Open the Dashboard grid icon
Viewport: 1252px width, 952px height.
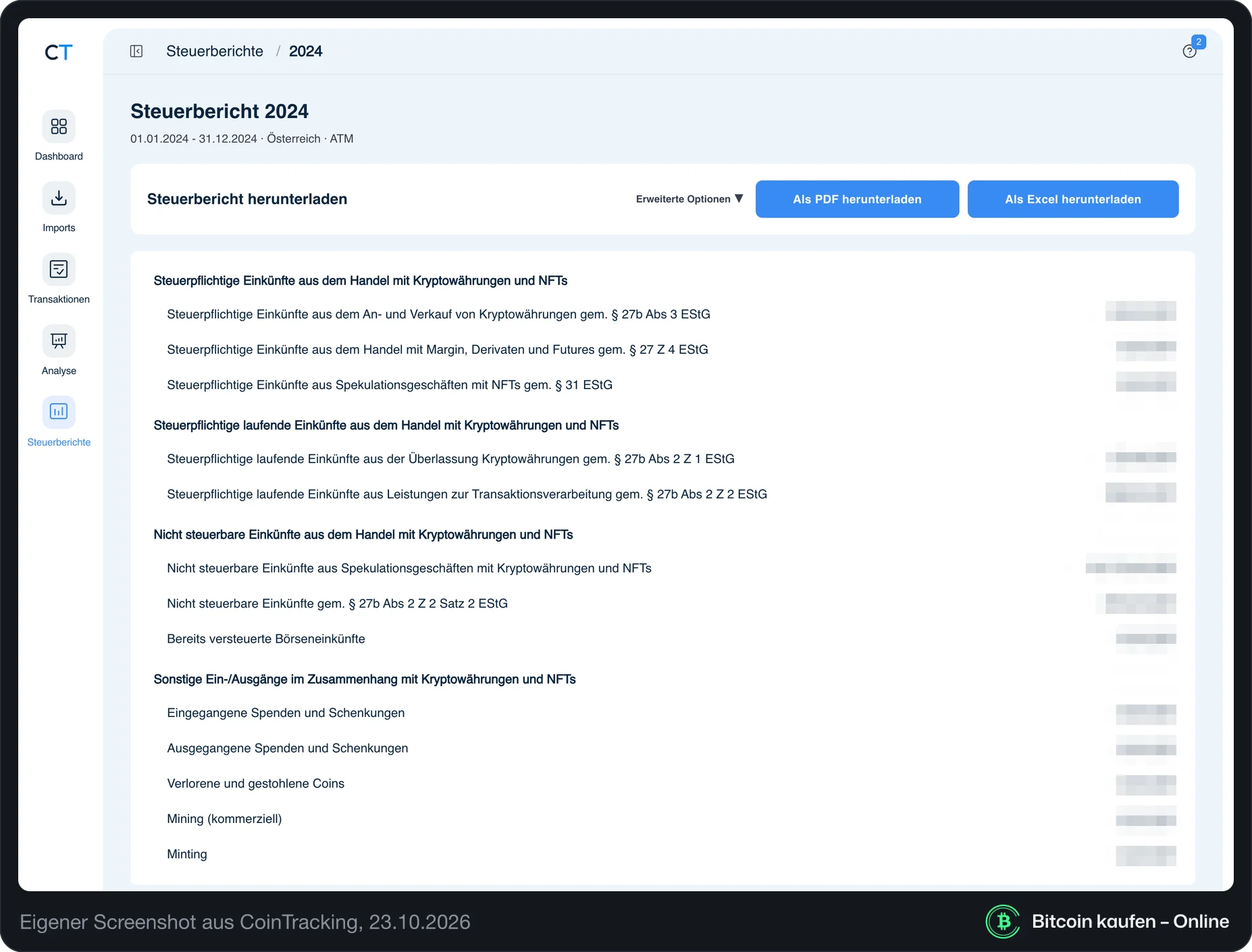pos(59,126)
